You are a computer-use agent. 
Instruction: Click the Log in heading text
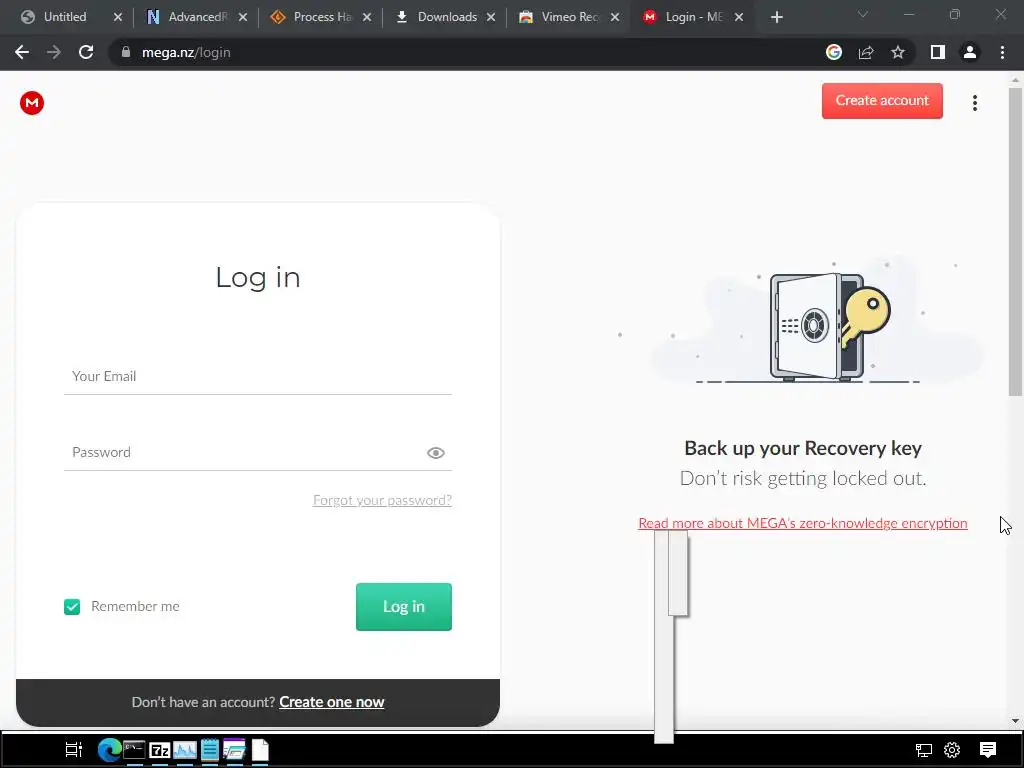coord(258,278)
